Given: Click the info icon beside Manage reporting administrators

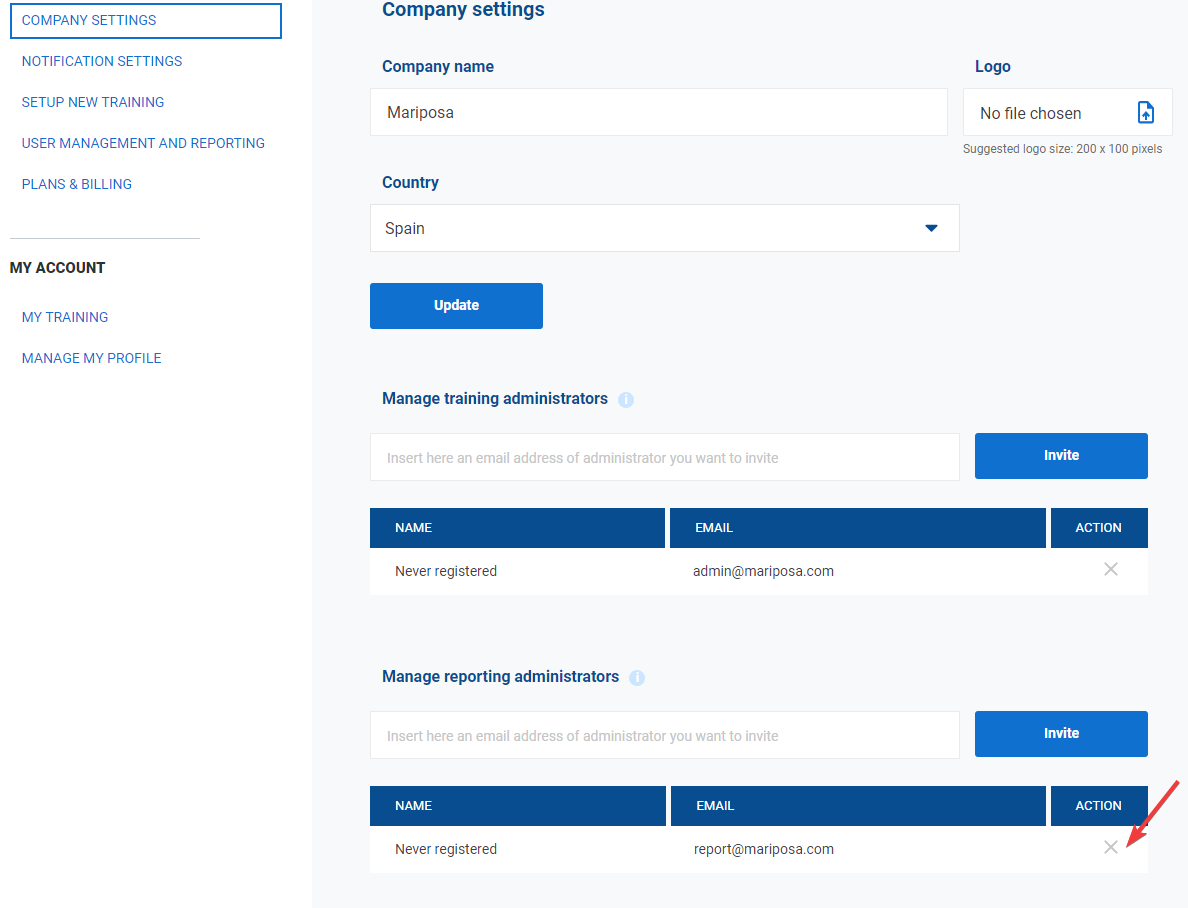Looking at the screenshot, I should coord(637,677).
